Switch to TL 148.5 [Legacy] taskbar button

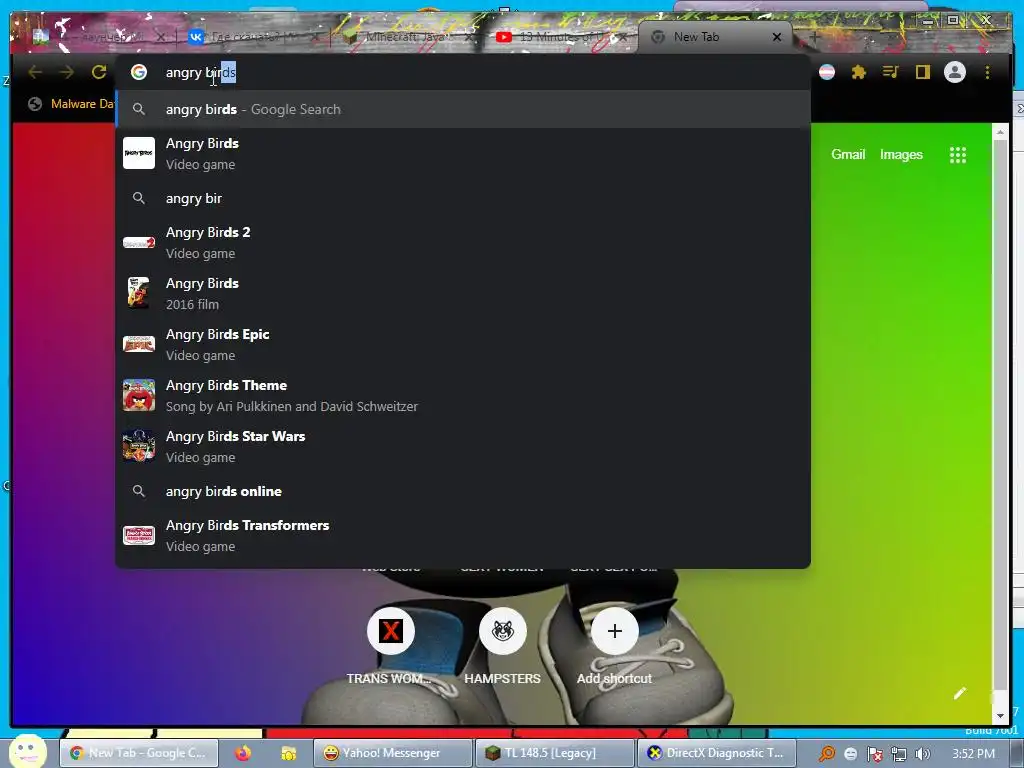point(554,753)
